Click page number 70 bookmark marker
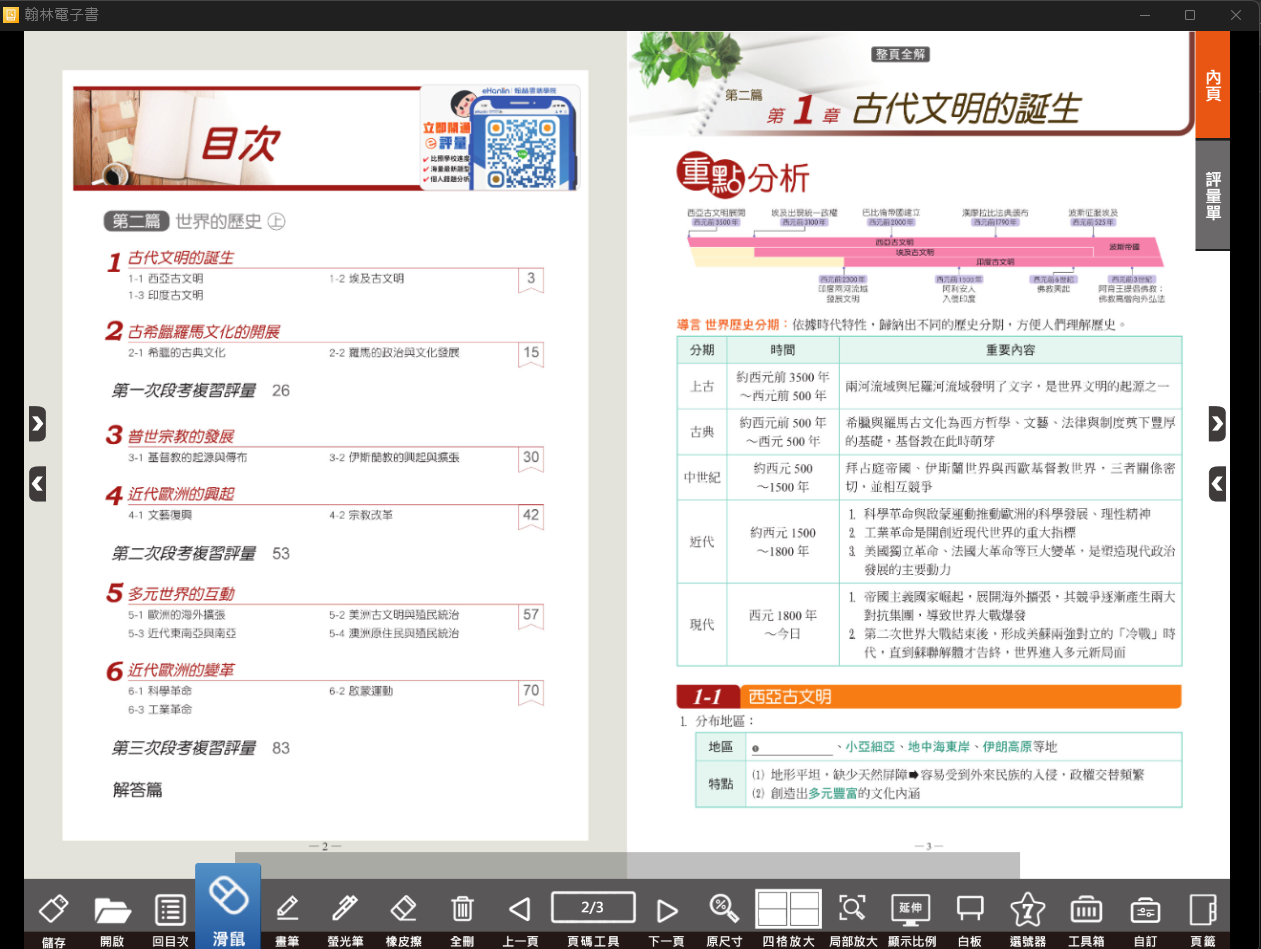1261x949 pixels. point(531,692)
